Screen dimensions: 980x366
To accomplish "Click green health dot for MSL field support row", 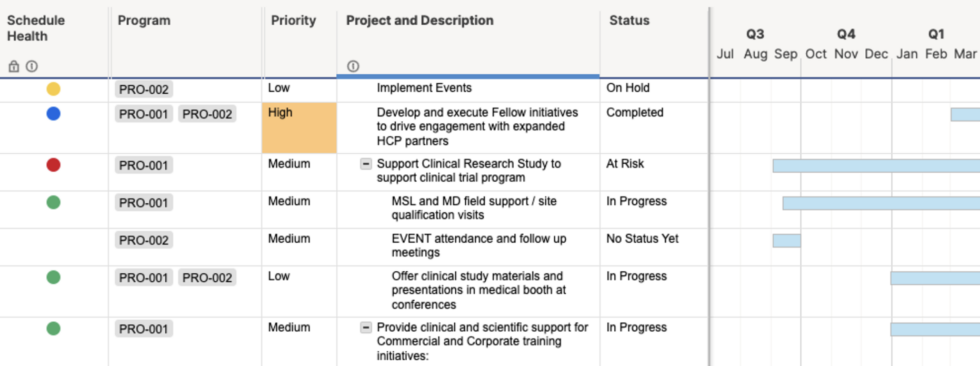I will tap(54, 202).
